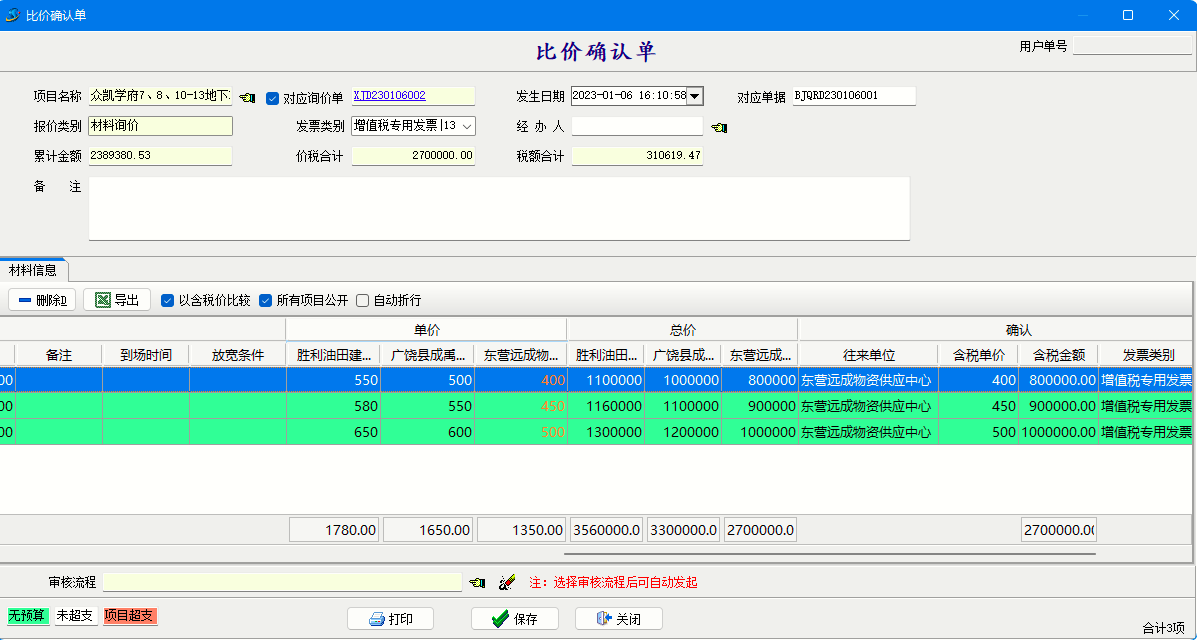Click the hand lookup icon beside 项目名称
1197x640 pixels.
[x=247, y=98]
